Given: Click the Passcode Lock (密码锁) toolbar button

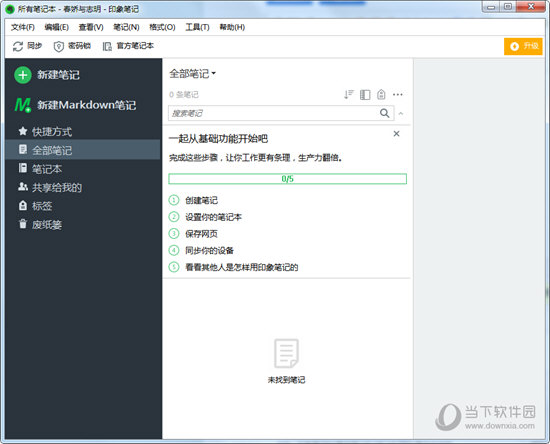Looking at the screenshot, I should [x=72, y=46].
